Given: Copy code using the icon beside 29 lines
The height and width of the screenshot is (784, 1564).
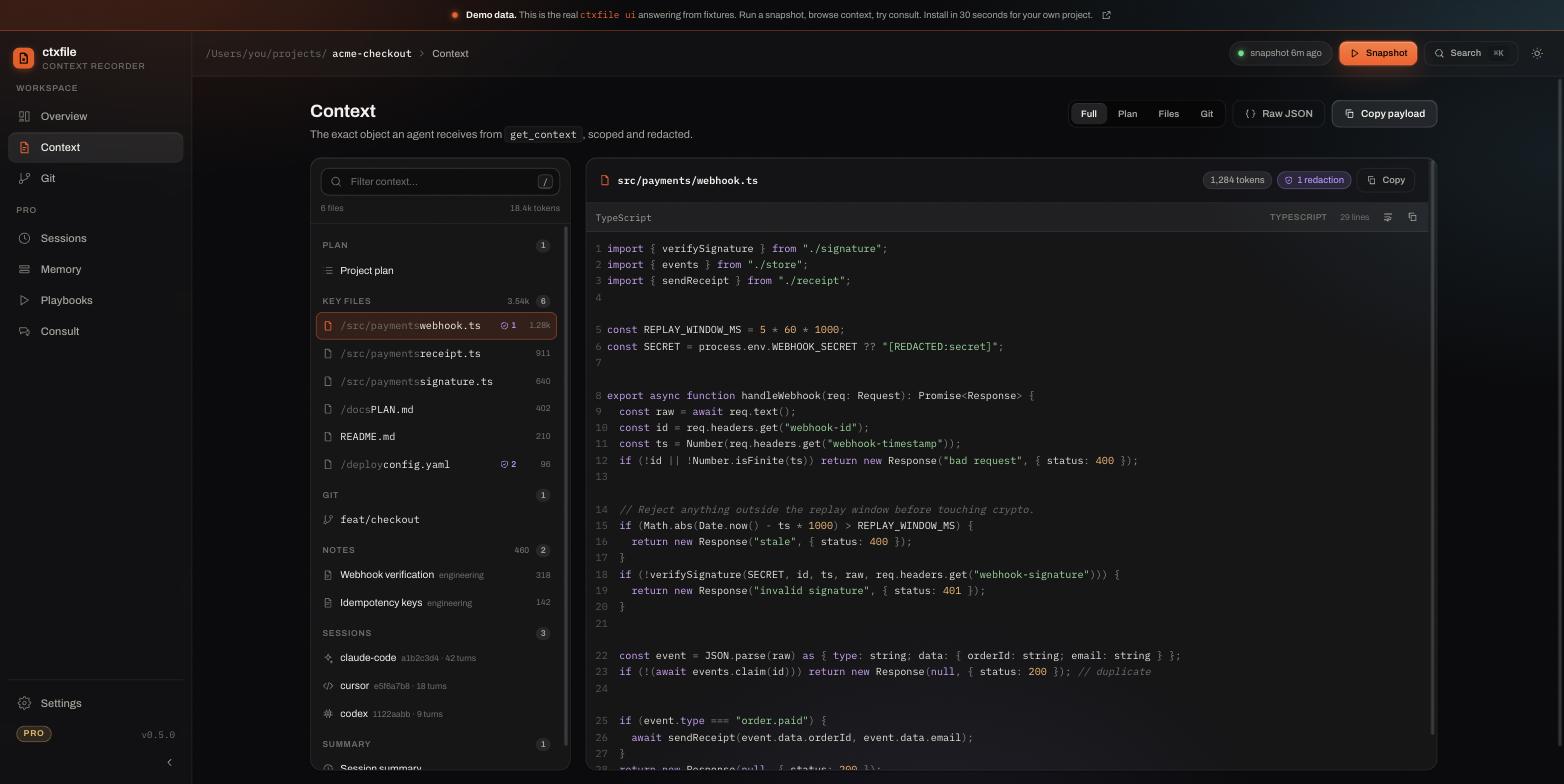Looking at the screenshot, I should 1412,217.
